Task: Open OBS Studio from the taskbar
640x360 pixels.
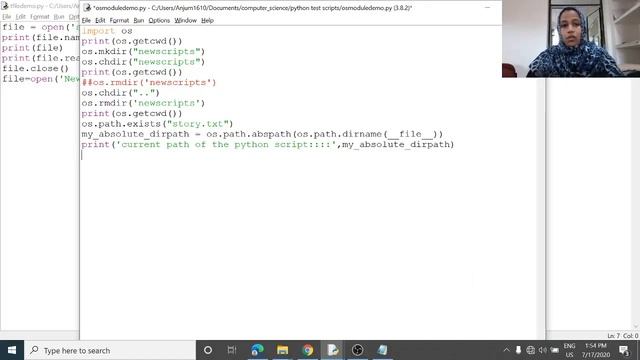Action: tap(358, 350)
